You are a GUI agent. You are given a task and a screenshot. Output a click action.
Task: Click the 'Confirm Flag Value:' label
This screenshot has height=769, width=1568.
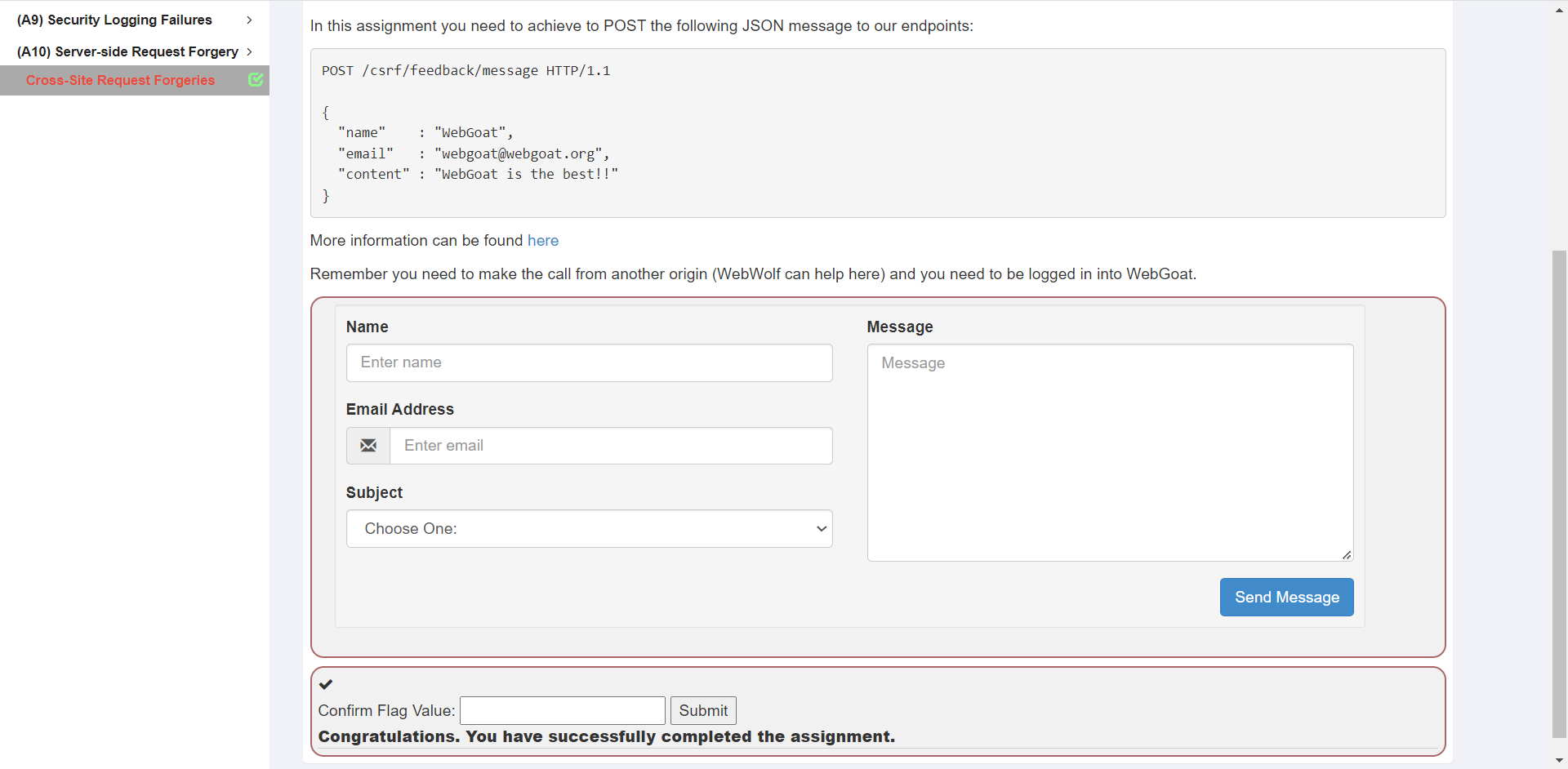coord(386,711)
